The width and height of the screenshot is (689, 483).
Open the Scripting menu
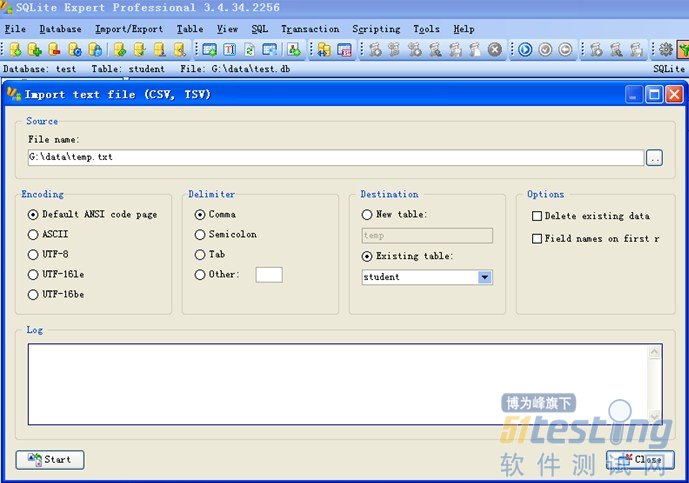[376, 29]
